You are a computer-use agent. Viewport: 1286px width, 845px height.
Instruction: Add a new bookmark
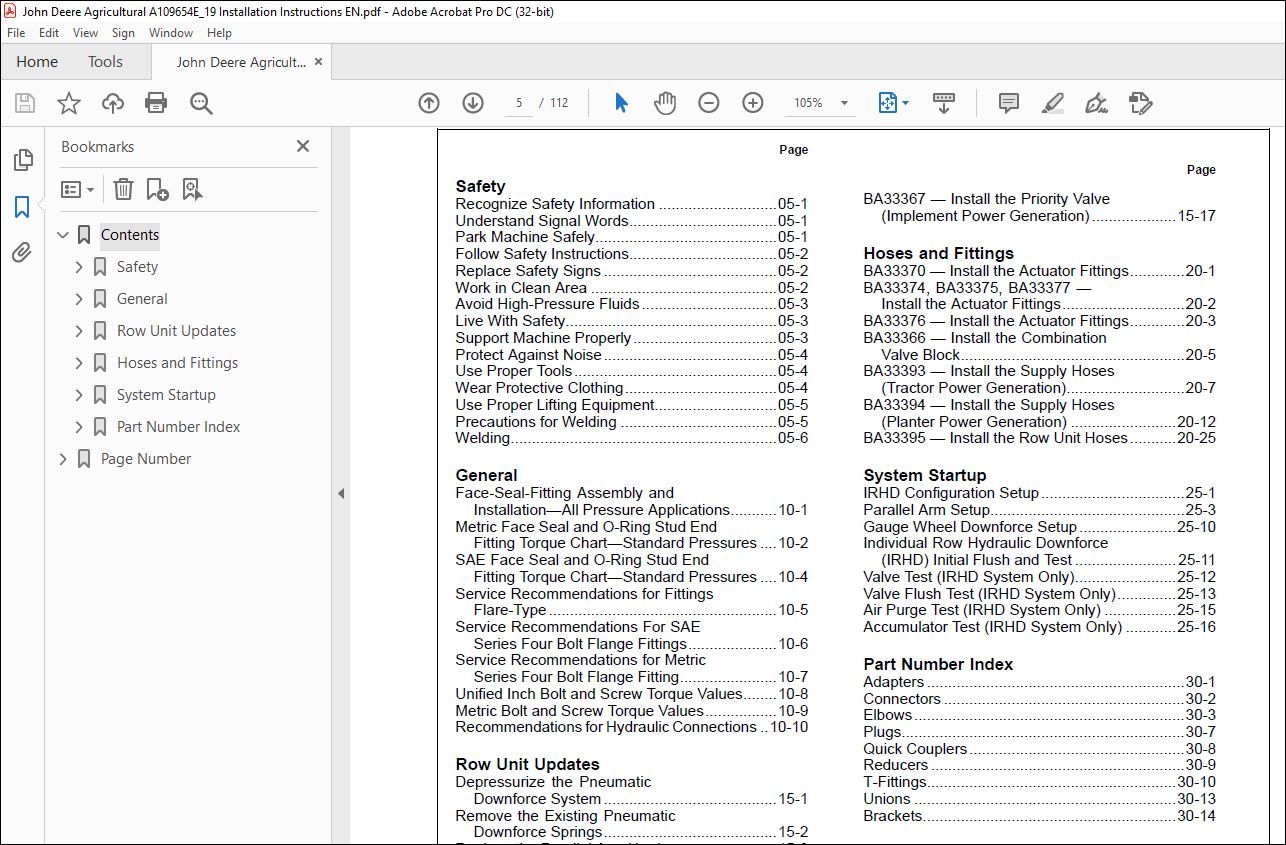[x=157, y=189]
